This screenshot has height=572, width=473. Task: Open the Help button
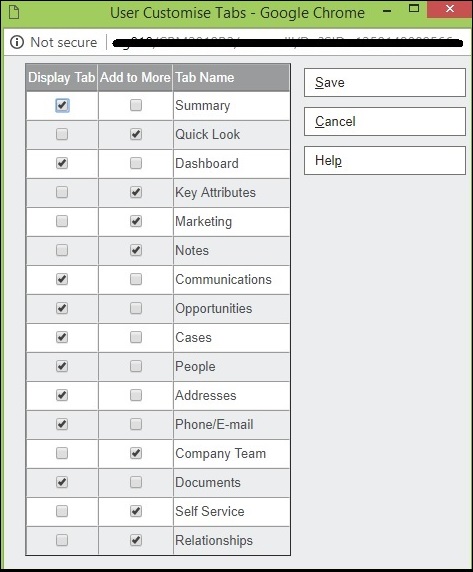pos(385,161)
